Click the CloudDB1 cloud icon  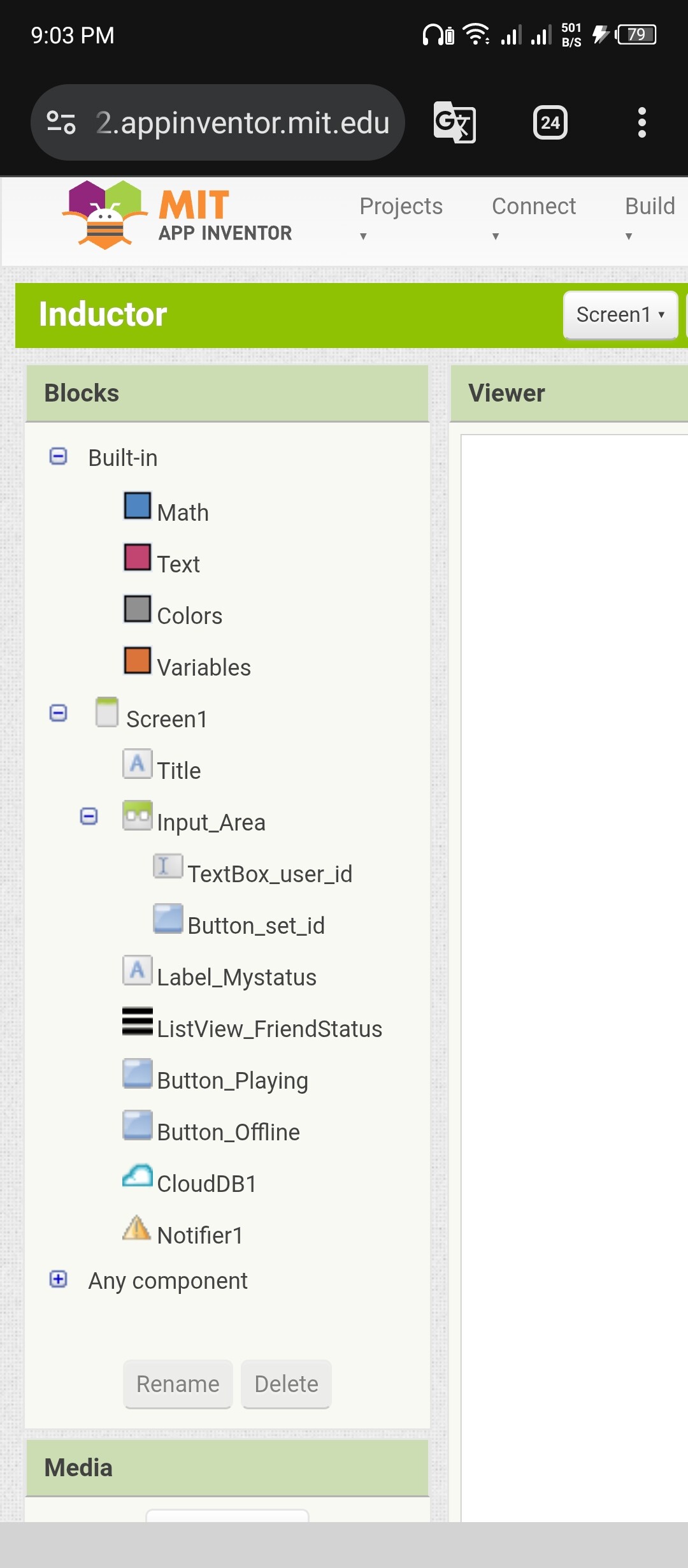[138, 1177]
